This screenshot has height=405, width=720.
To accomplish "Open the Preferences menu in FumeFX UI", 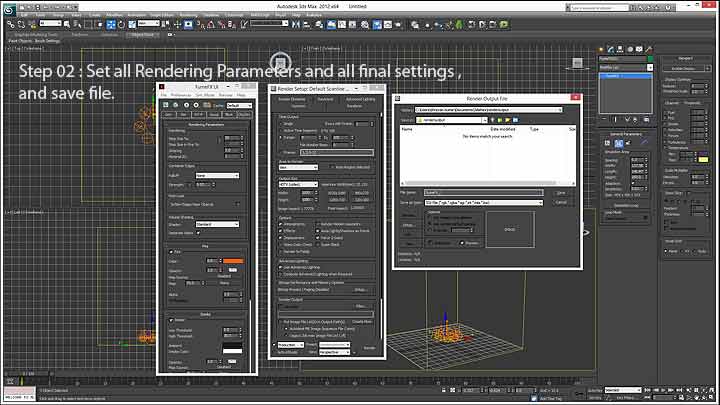I will 180,95.
